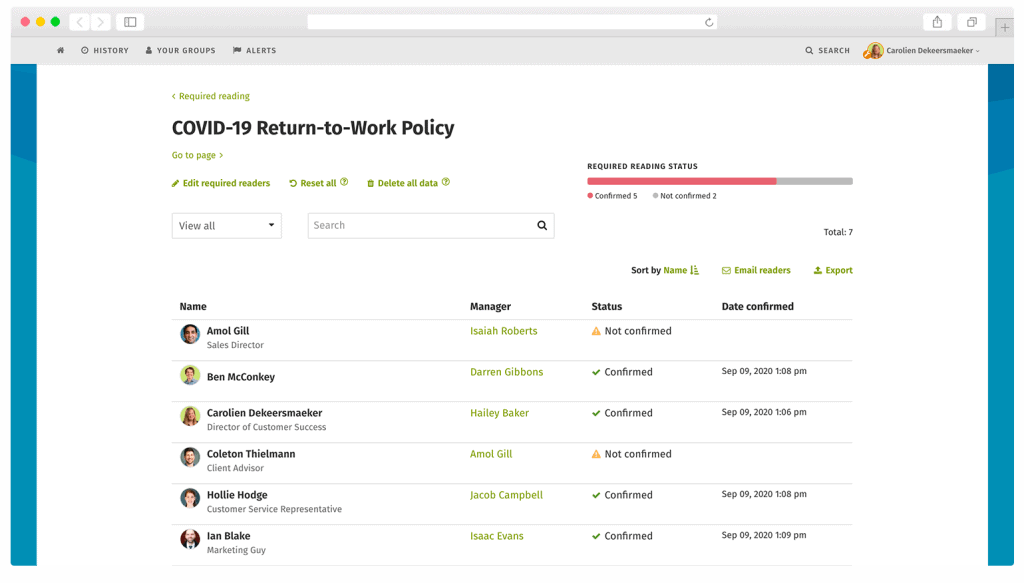This screenshot has width=1024, height=583.
Task: Open the View all filter dropdown
Action: point(226,226)
